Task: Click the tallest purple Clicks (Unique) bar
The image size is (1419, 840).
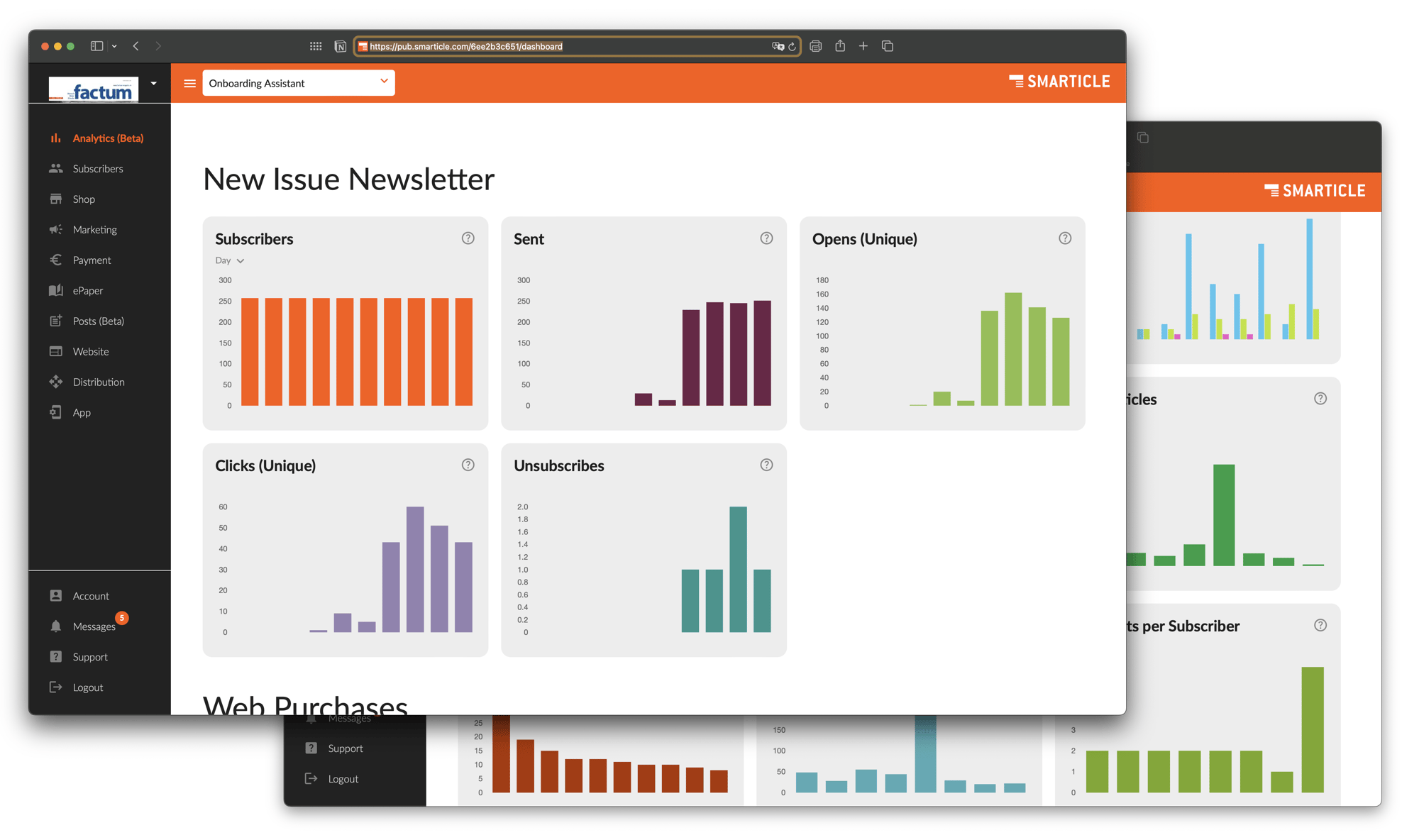Action: click(415, 569)
